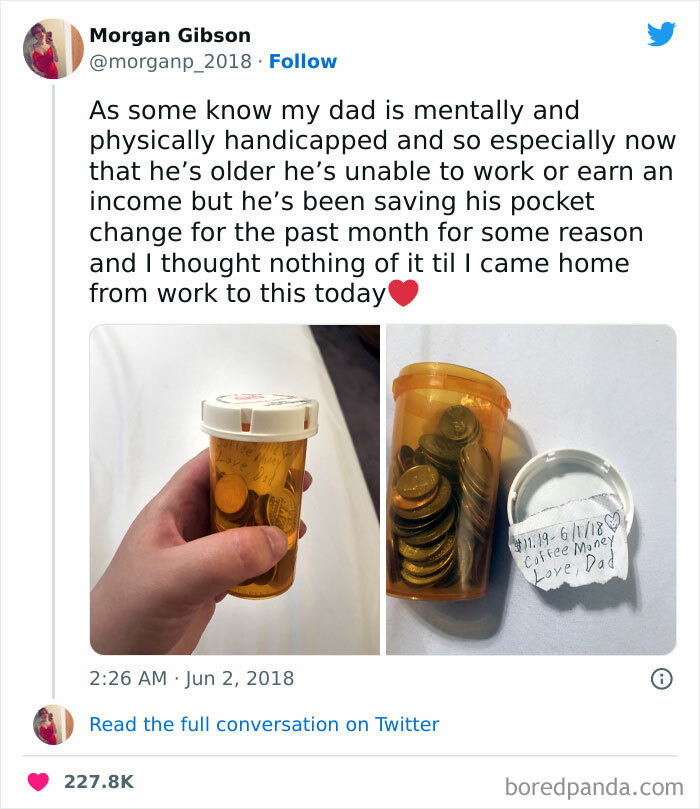Screen dimensions: 700x809
Task: Read the full conversation on Twitter
Action: [x=264, y=724]
